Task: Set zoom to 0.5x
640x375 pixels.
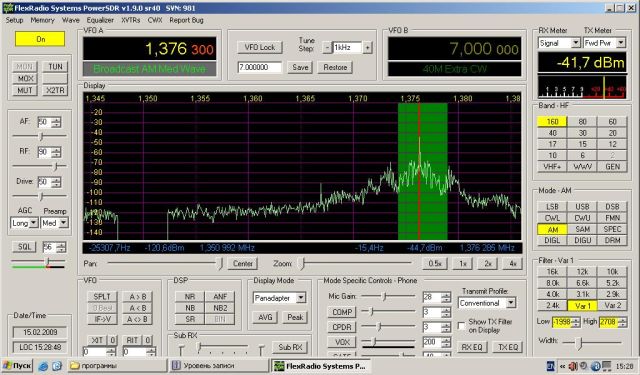Action: 435,264
